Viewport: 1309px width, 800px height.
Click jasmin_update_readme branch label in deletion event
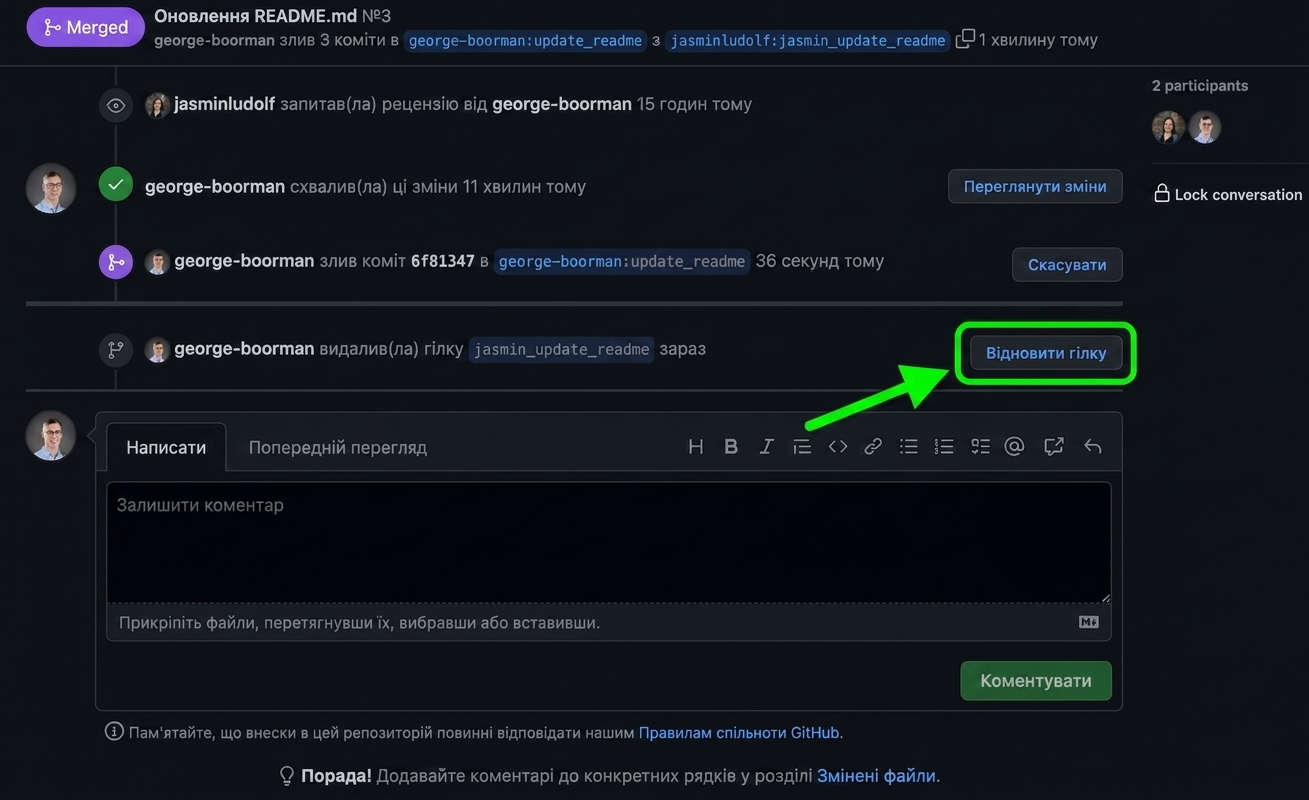tap(561, 349)
